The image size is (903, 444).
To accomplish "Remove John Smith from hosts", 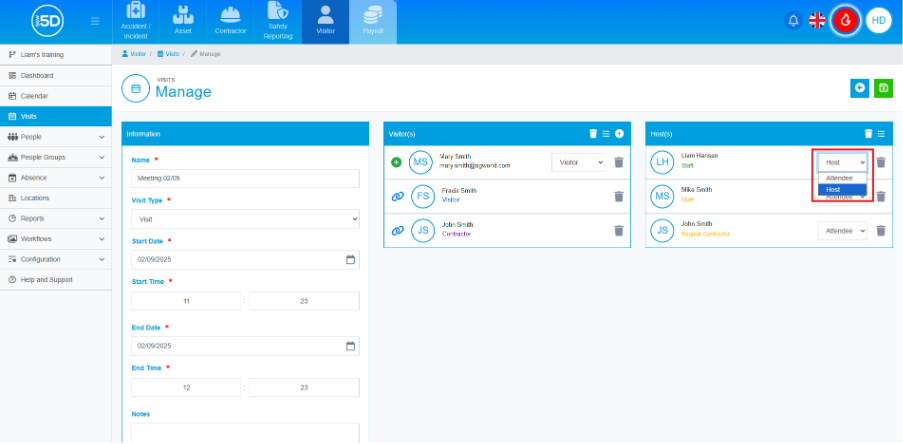I will coord(881,230).
